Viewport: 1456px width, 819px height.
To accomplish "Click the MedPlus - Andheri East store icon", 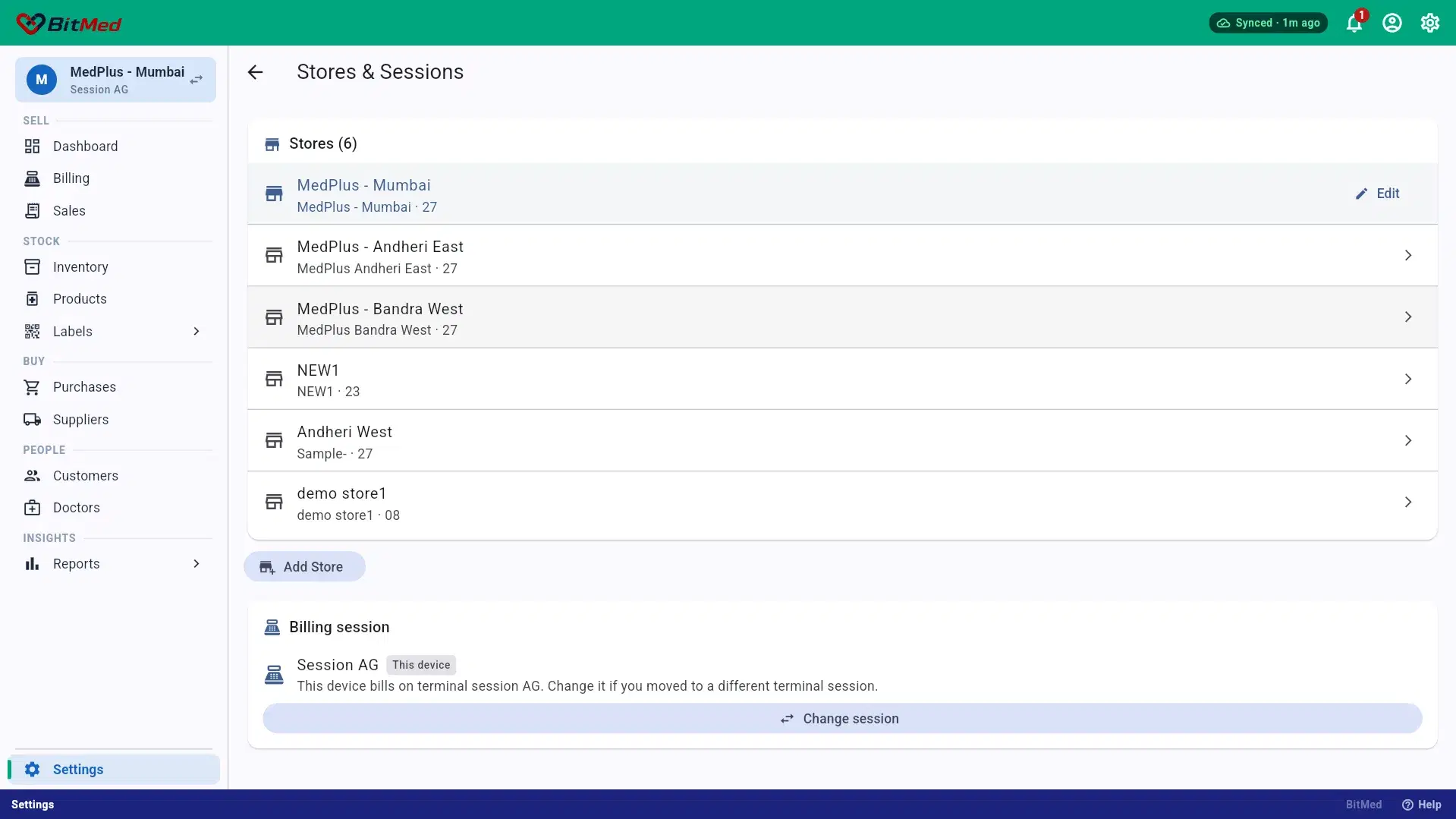I will tap(274, 256).
